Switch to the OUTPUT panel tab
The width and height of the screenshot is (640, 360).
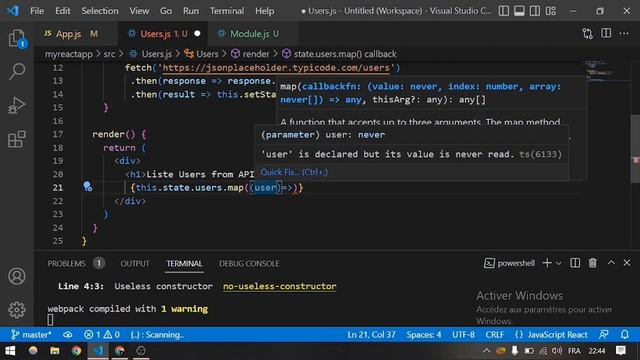point(135,263)
